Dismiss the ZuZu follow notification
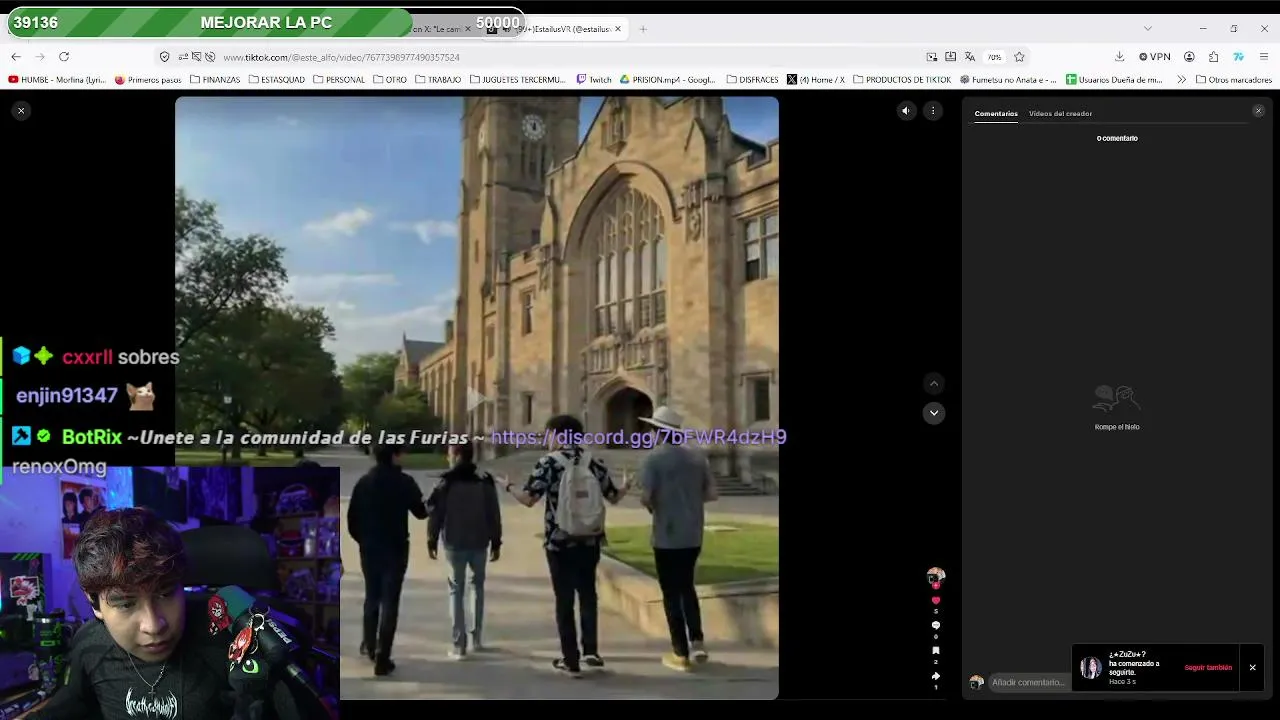The image size is (1280, 720). point(1252,668)
